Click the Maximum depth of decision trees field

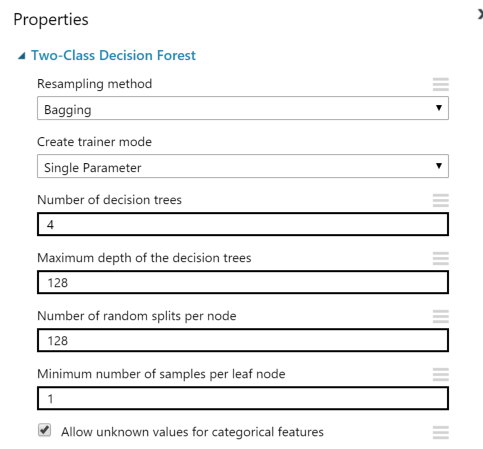243,282
